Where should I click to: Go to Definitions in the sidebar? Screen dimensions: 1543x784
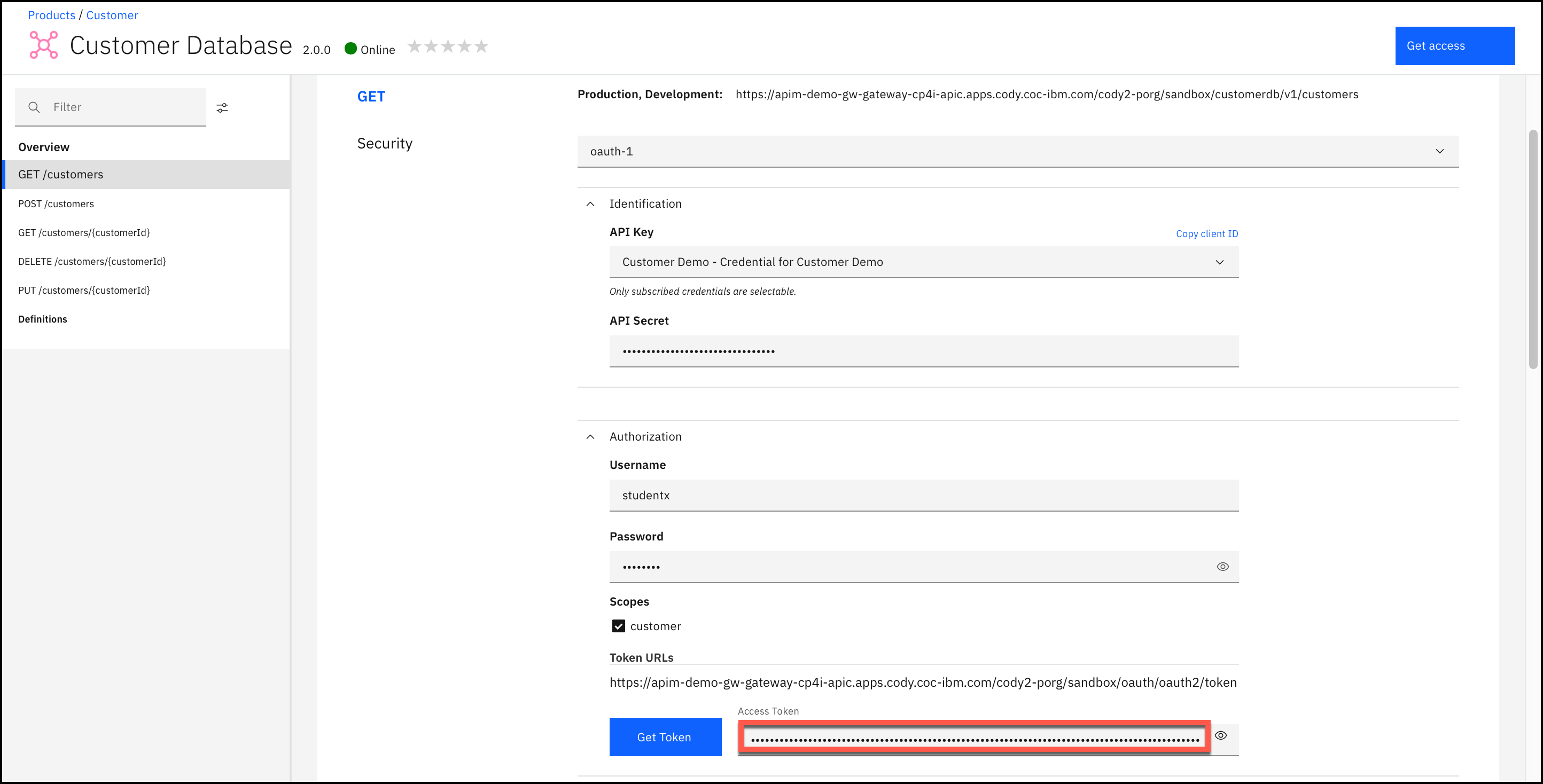pyautogui.click(x=43, y=319)
